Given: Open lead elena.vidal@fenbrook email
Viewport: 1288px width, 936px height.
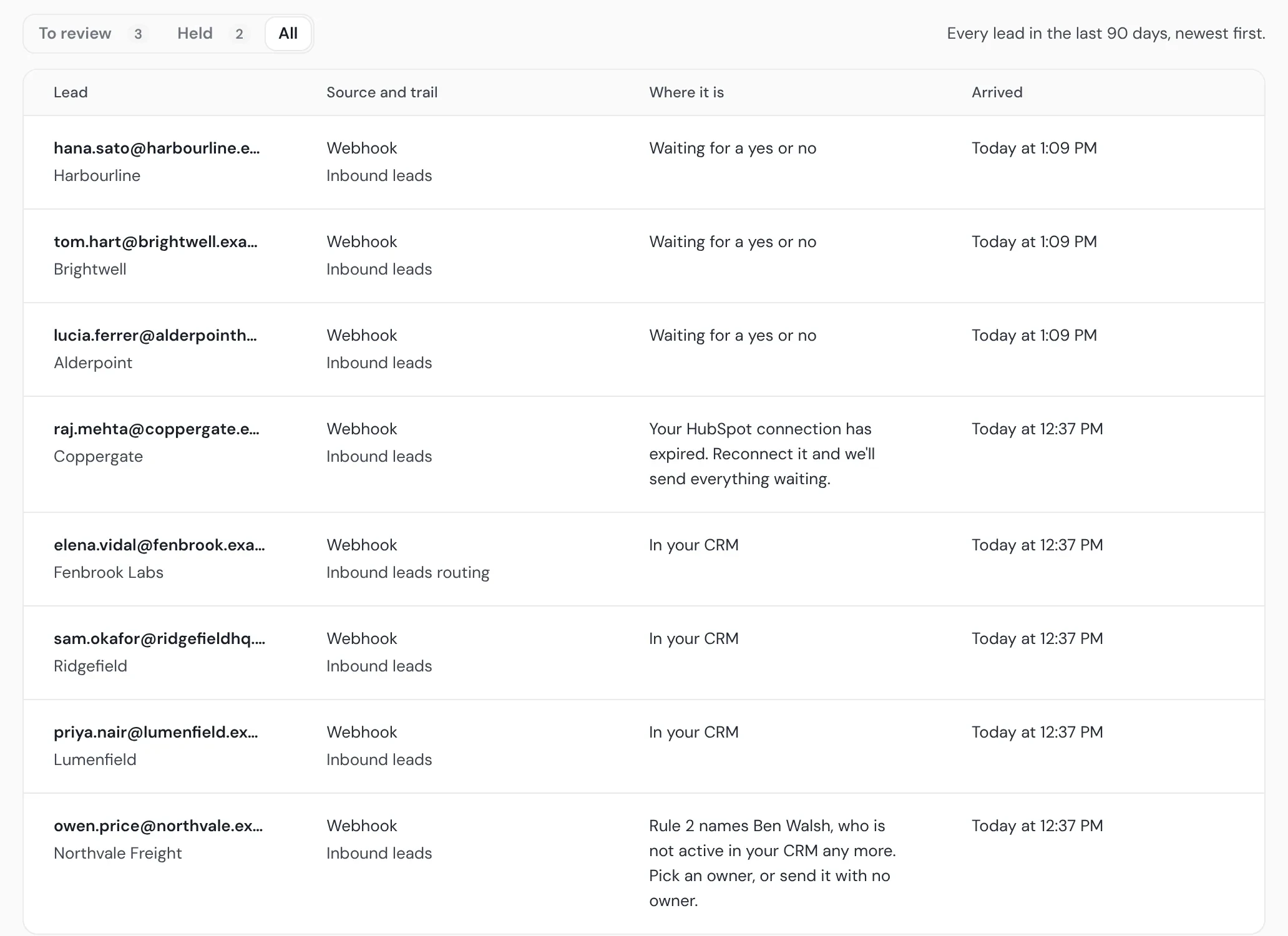Looking at the screenshot, I should [159, 545].
